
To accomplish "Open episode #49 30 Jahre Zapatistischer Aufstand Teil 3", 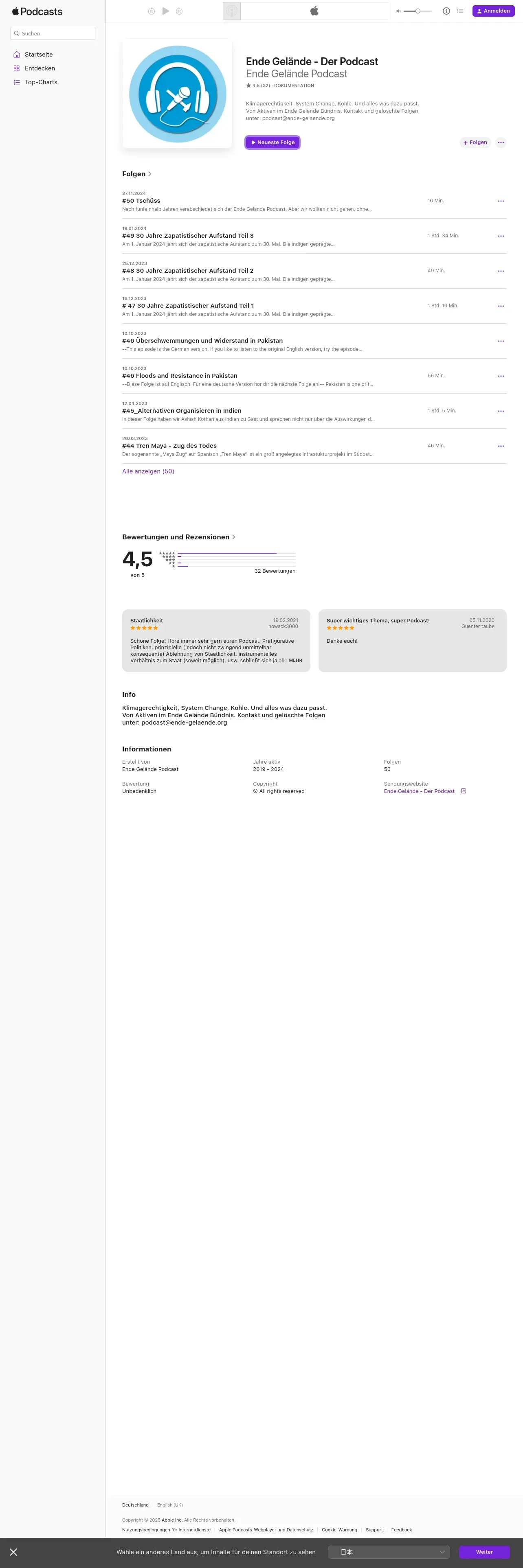I will [x=188, y=236].
